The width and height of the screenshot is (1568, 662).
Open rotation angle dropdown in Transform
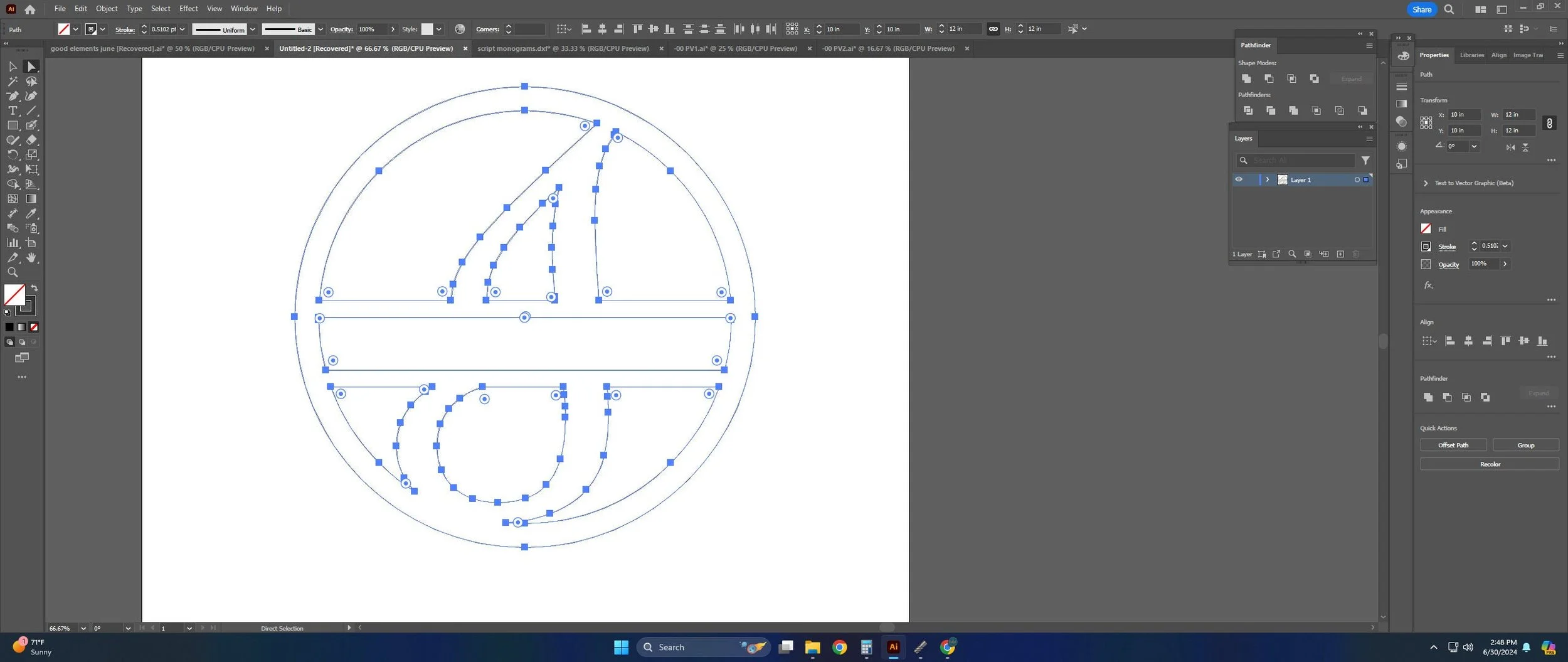click(1474, 146)
